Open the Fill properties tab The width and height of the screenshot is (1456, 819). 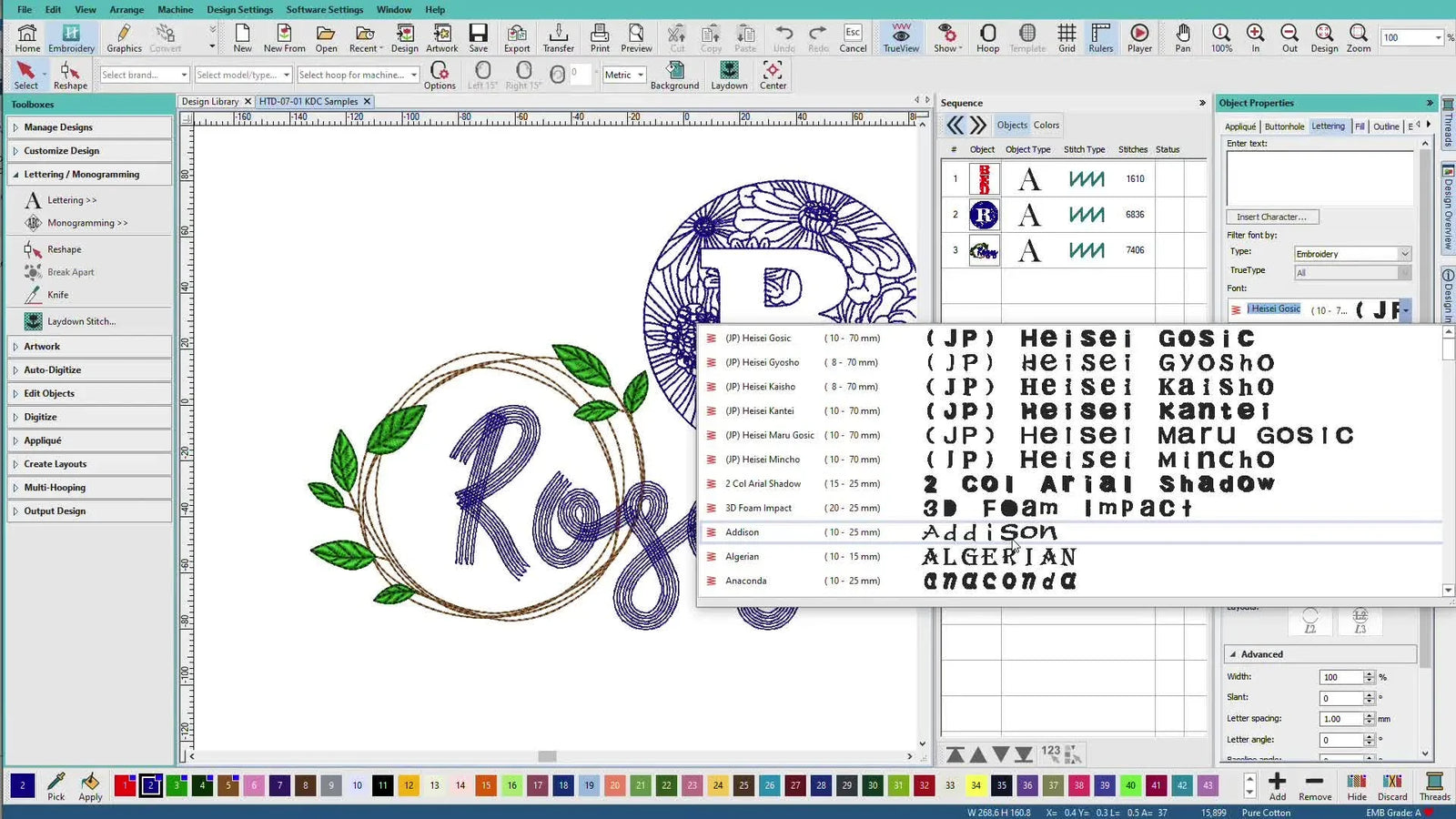pyautogui.click(x=1360, y=126)
